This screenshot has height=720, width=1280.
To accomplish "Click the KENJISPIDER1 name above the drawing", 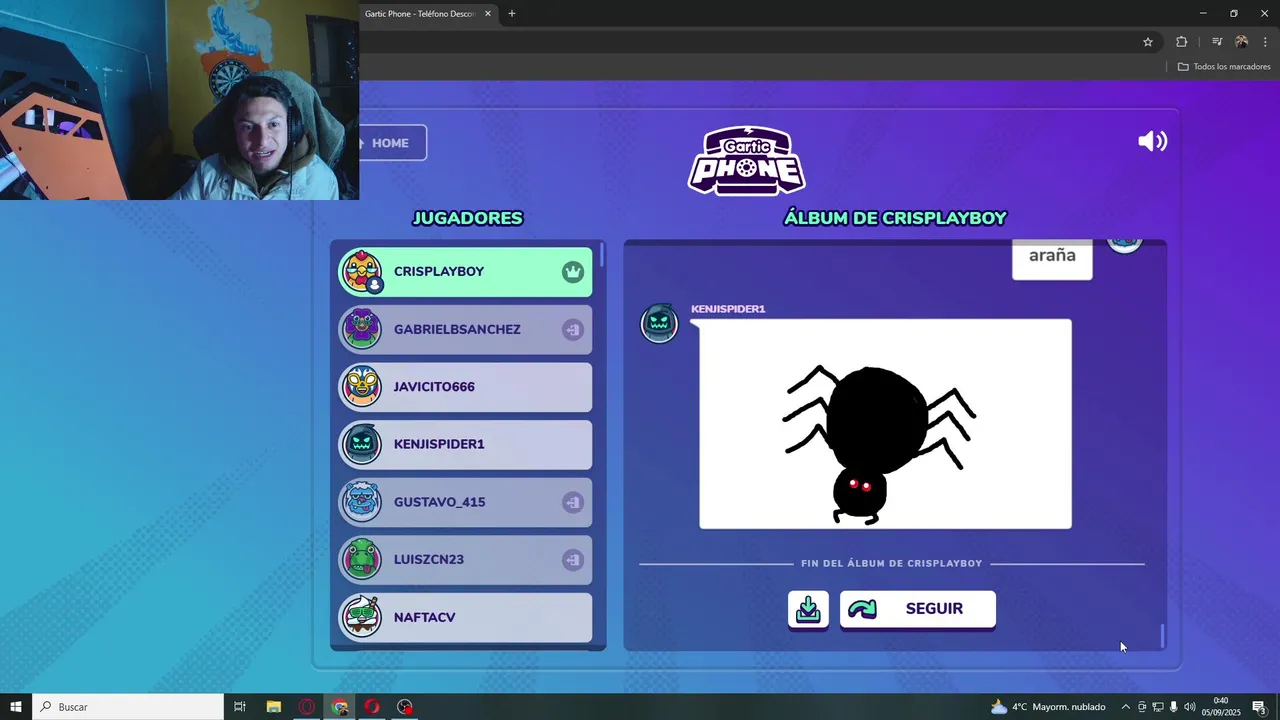I will click(x=728, y=309).
